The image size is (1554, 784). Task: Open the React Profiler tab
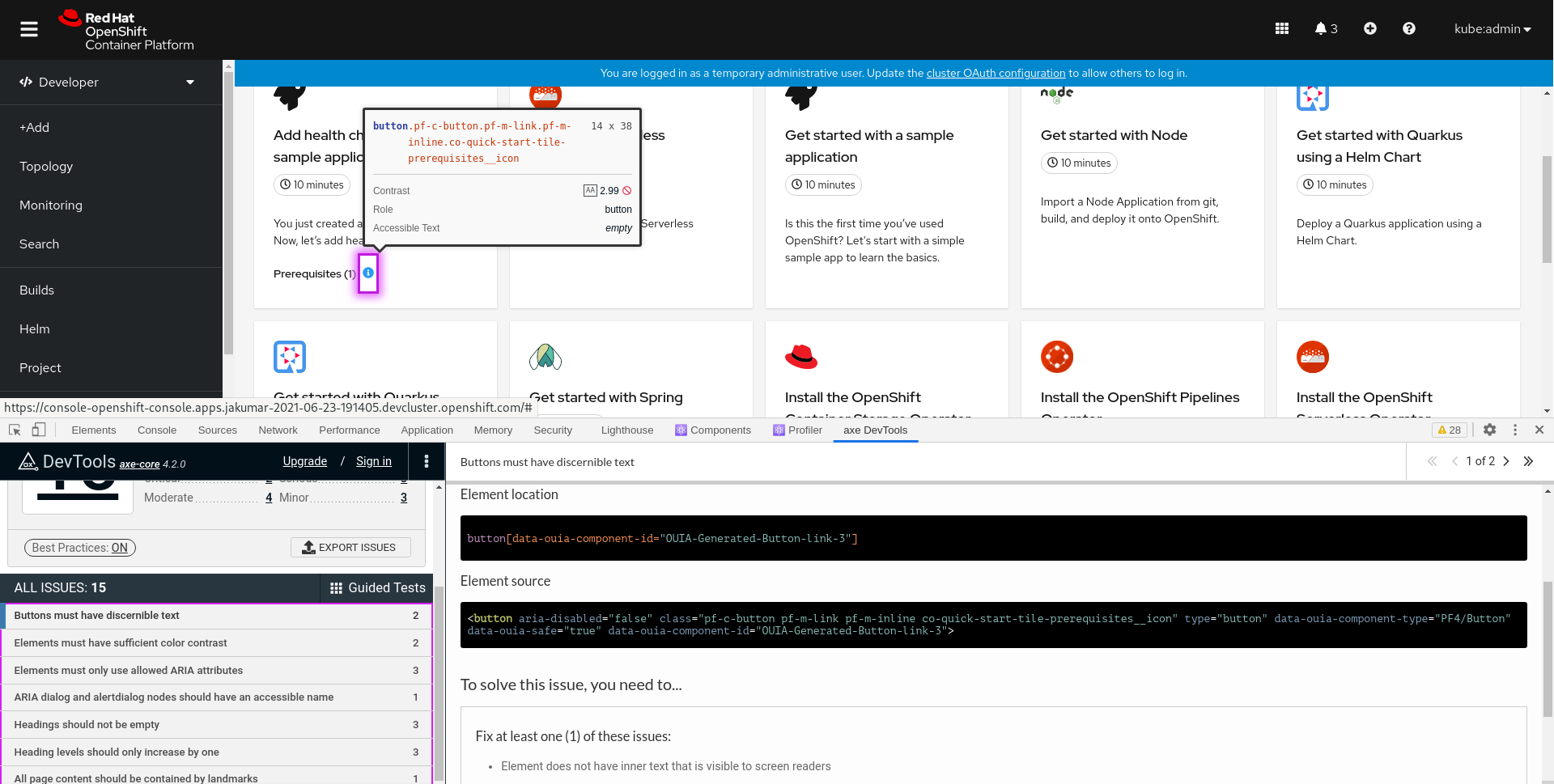(x=798, y=430)
